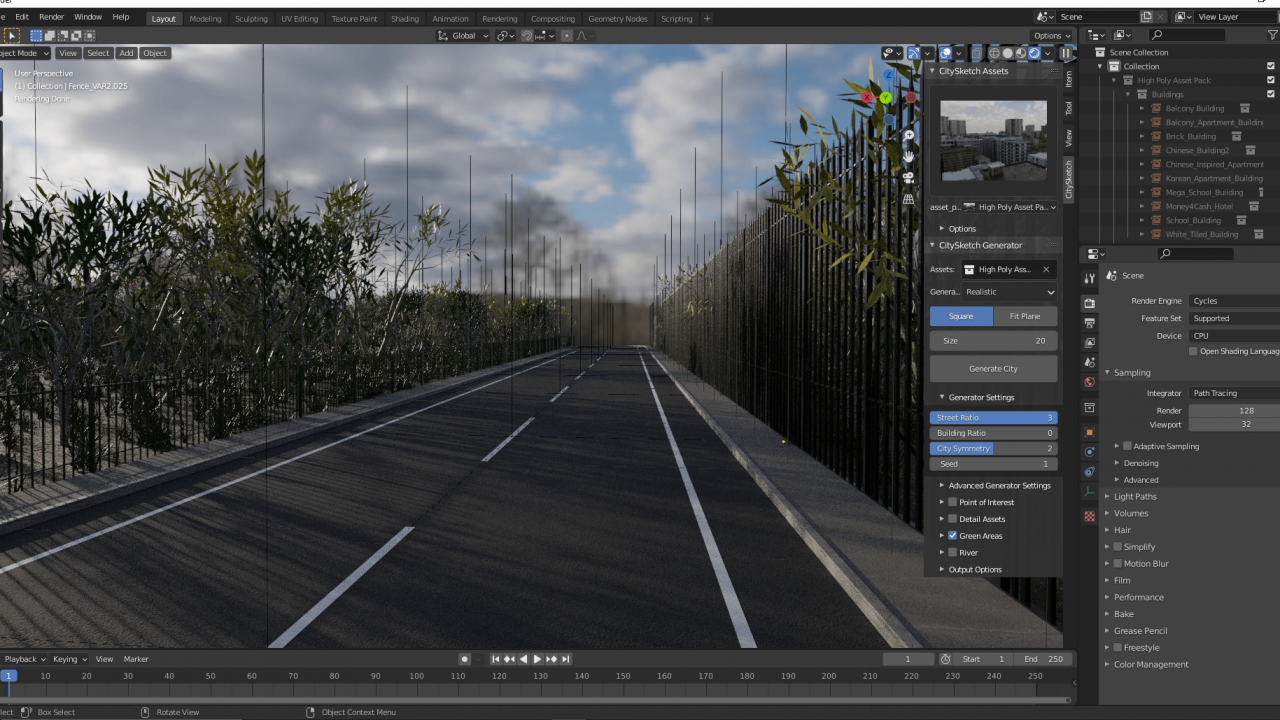
Task: Adjust the Building Ratio slider
Action: (993, 433)
